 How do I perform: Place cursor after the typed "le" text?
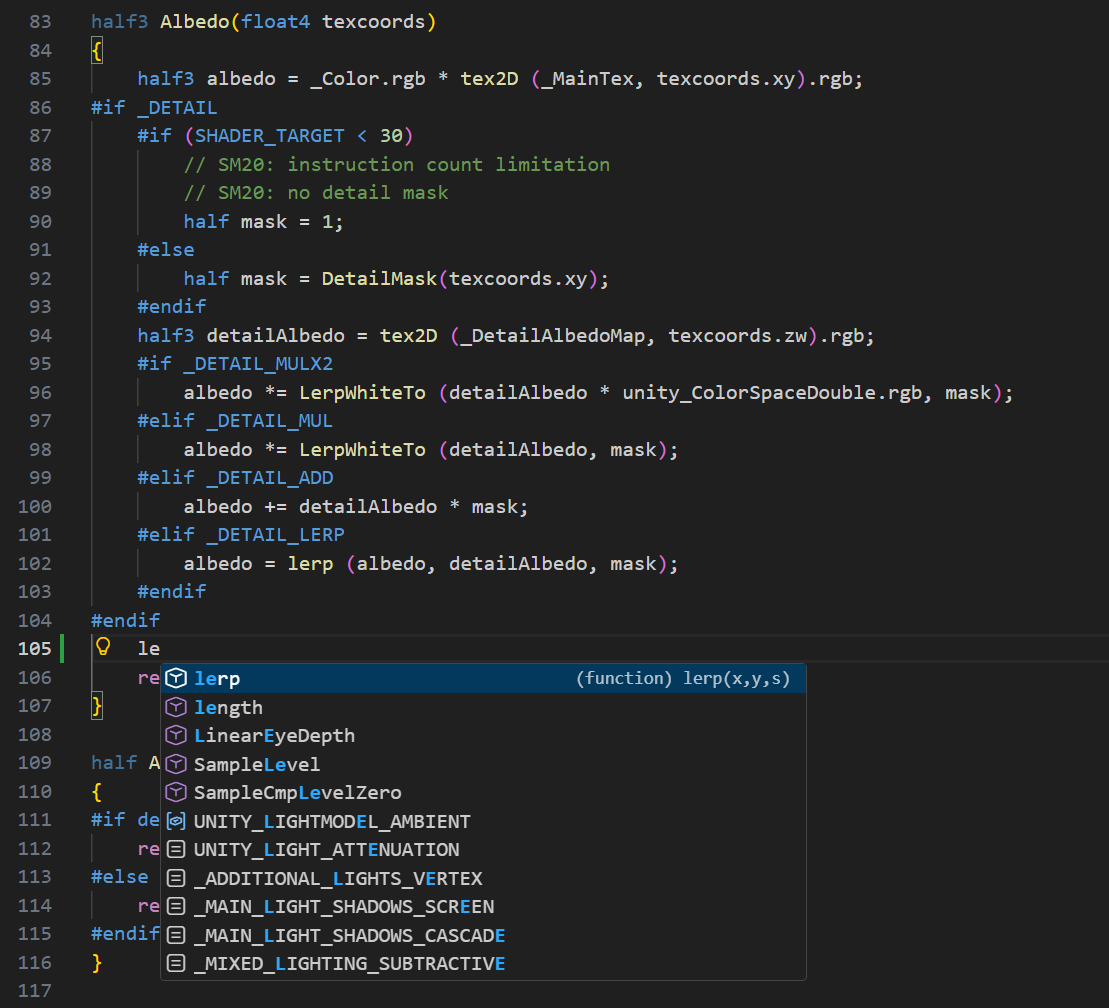pos(158,648)
